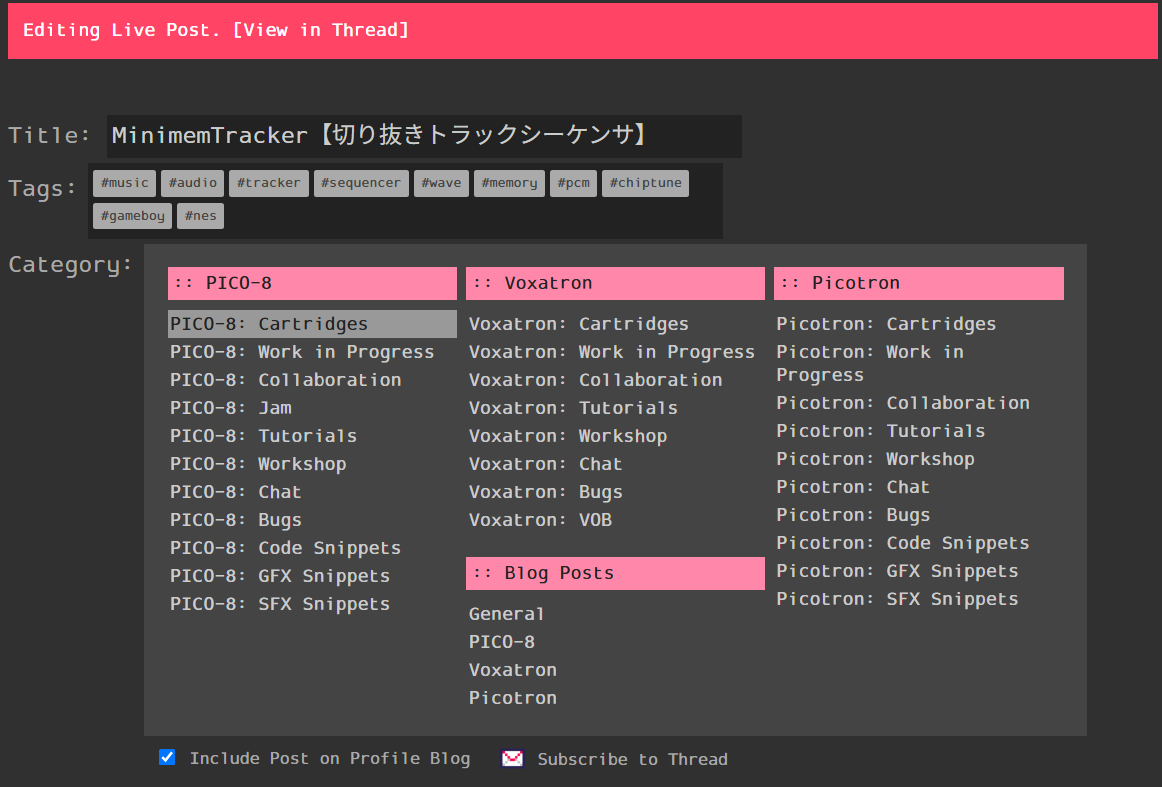Click the #chiptune tag
1162x787 pixels.
click(645, 183)
